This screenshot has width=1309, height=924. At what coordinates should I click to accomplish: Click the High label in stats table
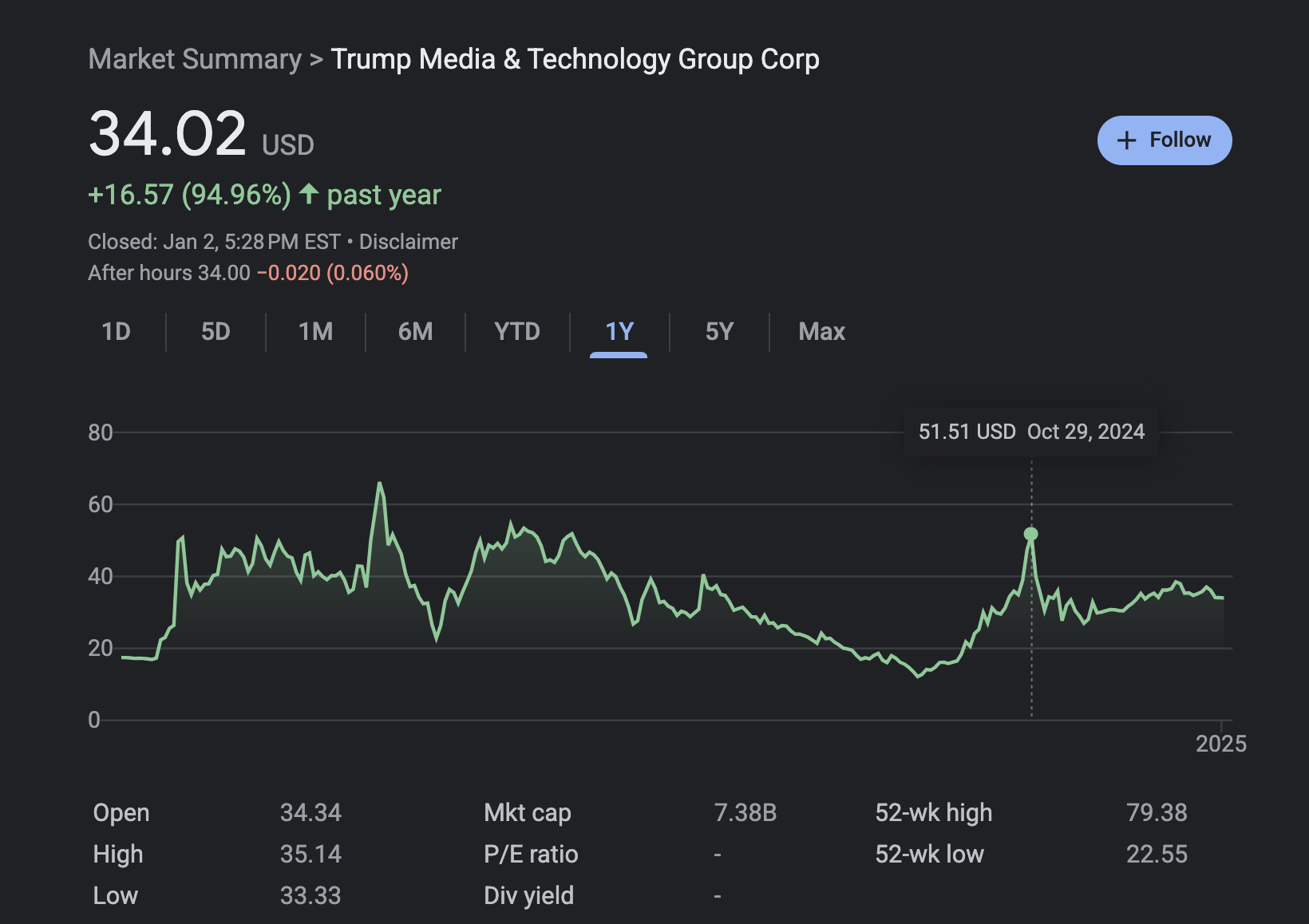pos(118,854)
